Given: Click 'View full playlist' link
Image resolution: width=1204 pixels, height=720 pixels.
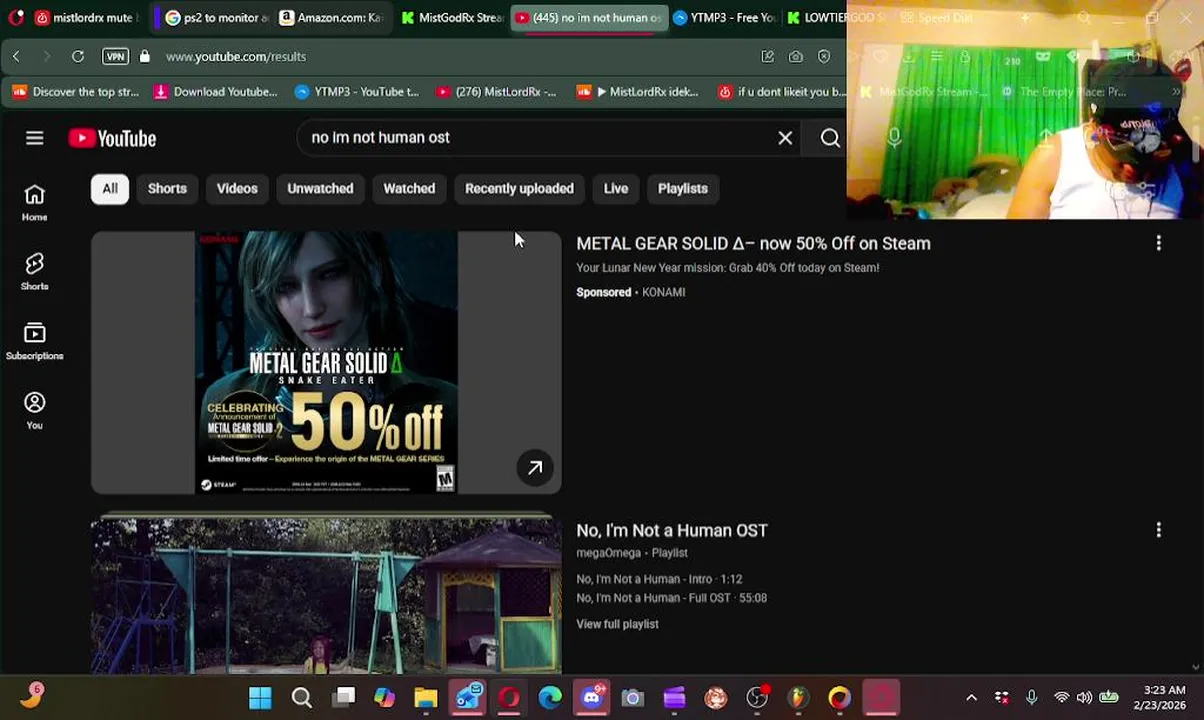Looking at the screenshot, I should (617, 624).
